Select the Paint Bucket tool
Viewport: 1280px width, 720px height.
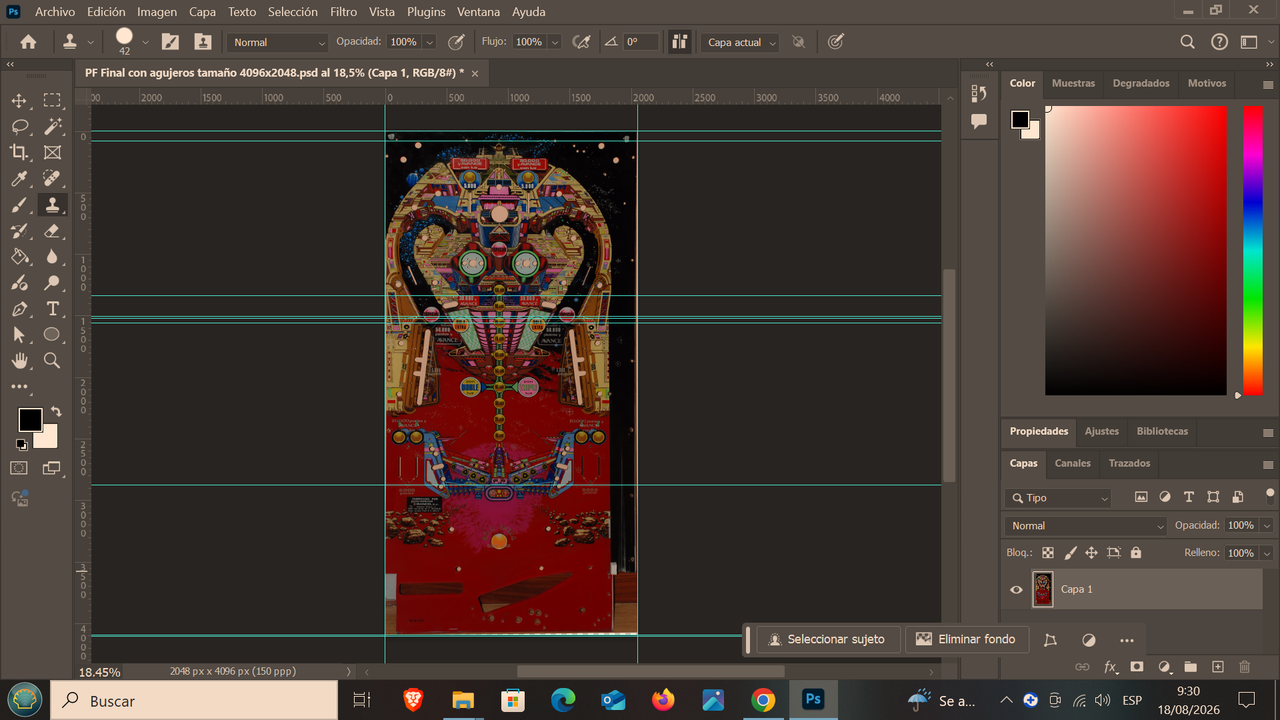click(19, 257)
